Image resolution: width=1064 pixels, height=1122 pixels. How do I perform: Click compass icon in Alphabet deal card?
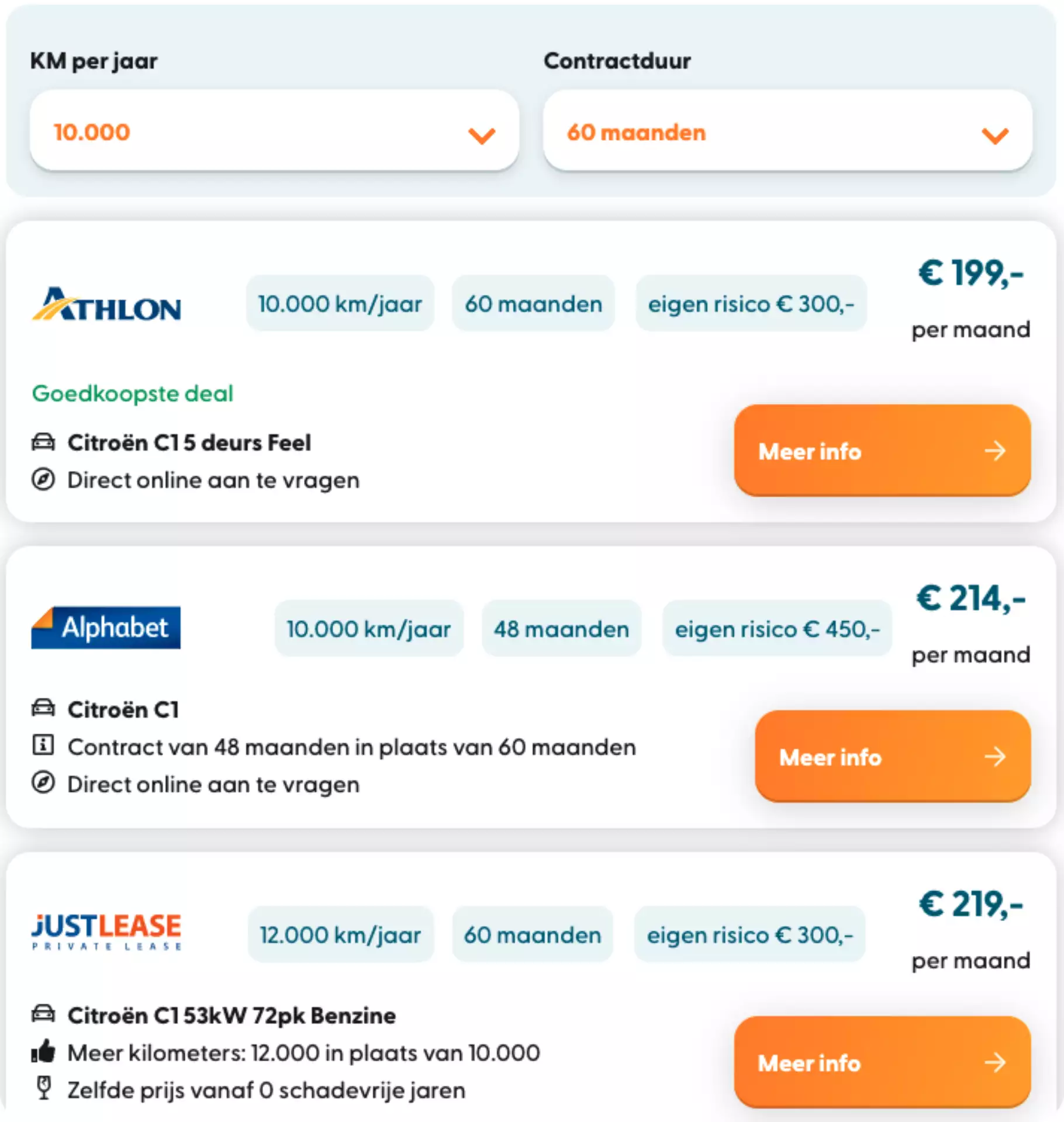[43, 782]
